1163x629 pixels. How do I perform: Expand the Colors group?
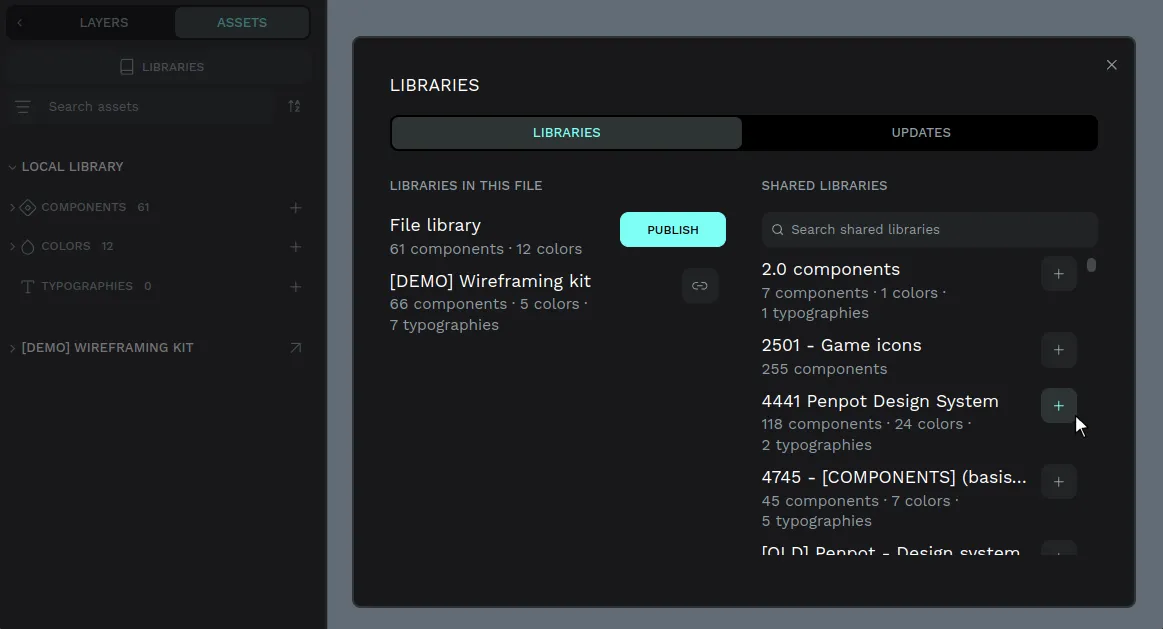pyautogui.click(x=13, y=247)
